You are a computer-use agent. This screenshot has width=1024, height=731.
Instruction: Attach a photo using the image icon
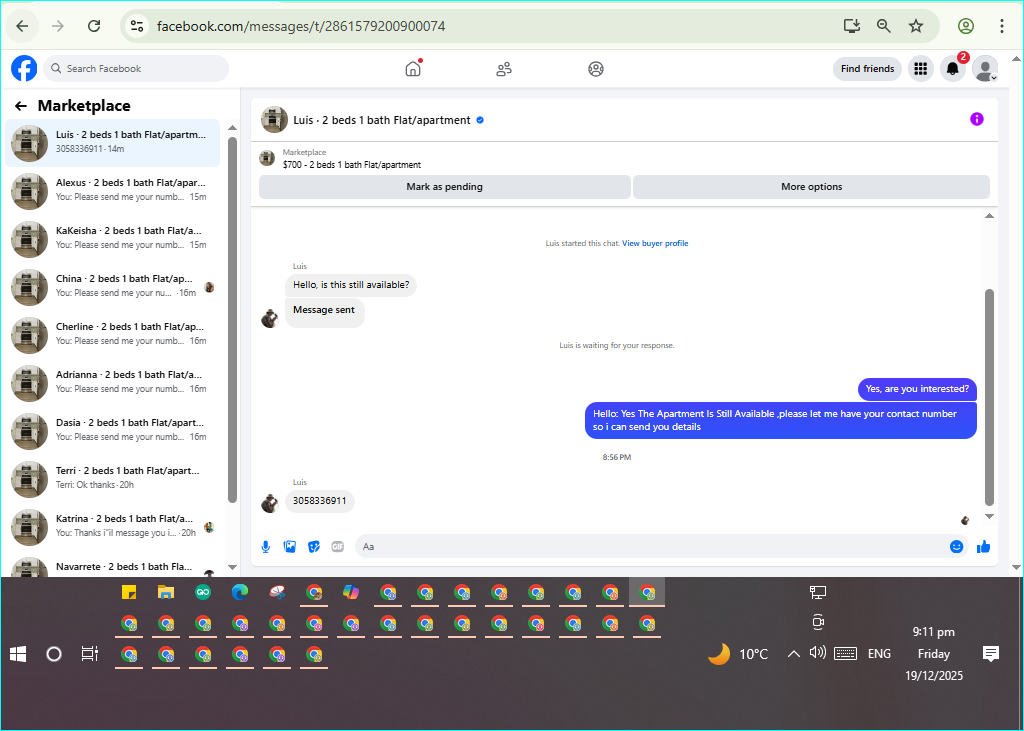(x=290, y=547)
